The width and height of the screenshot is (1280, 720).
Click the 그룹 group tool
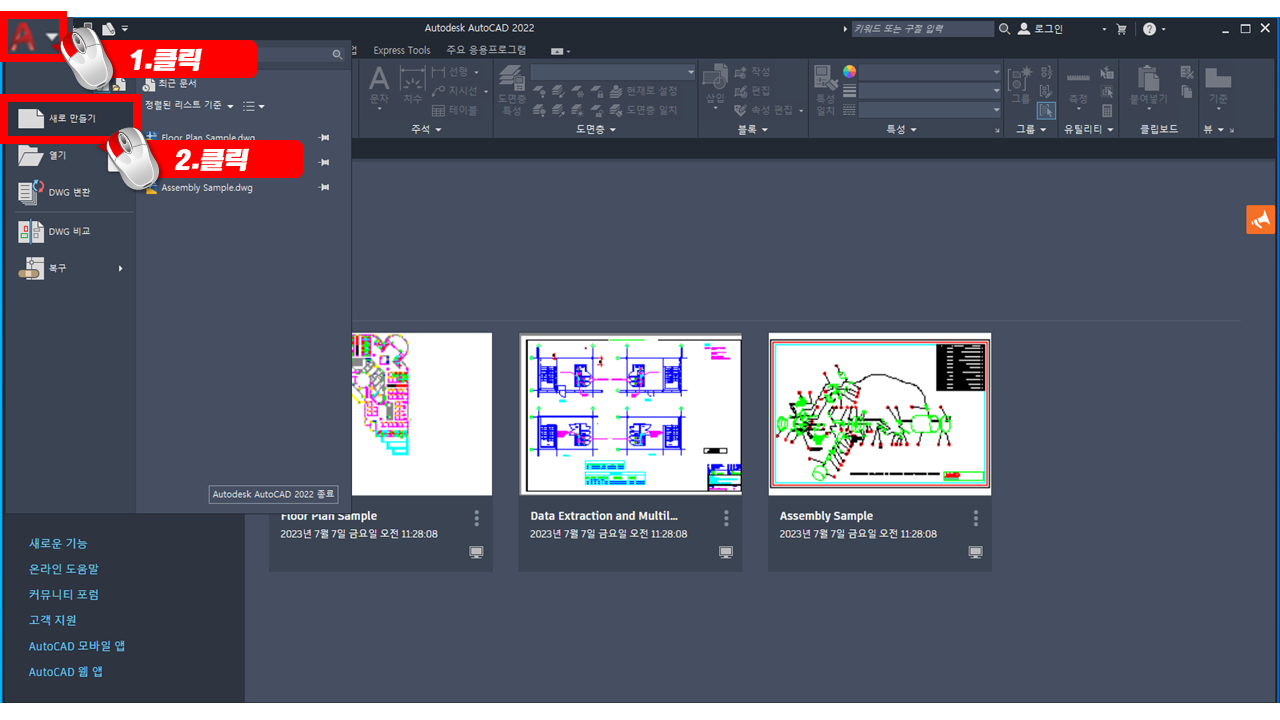pos(1020,84)
